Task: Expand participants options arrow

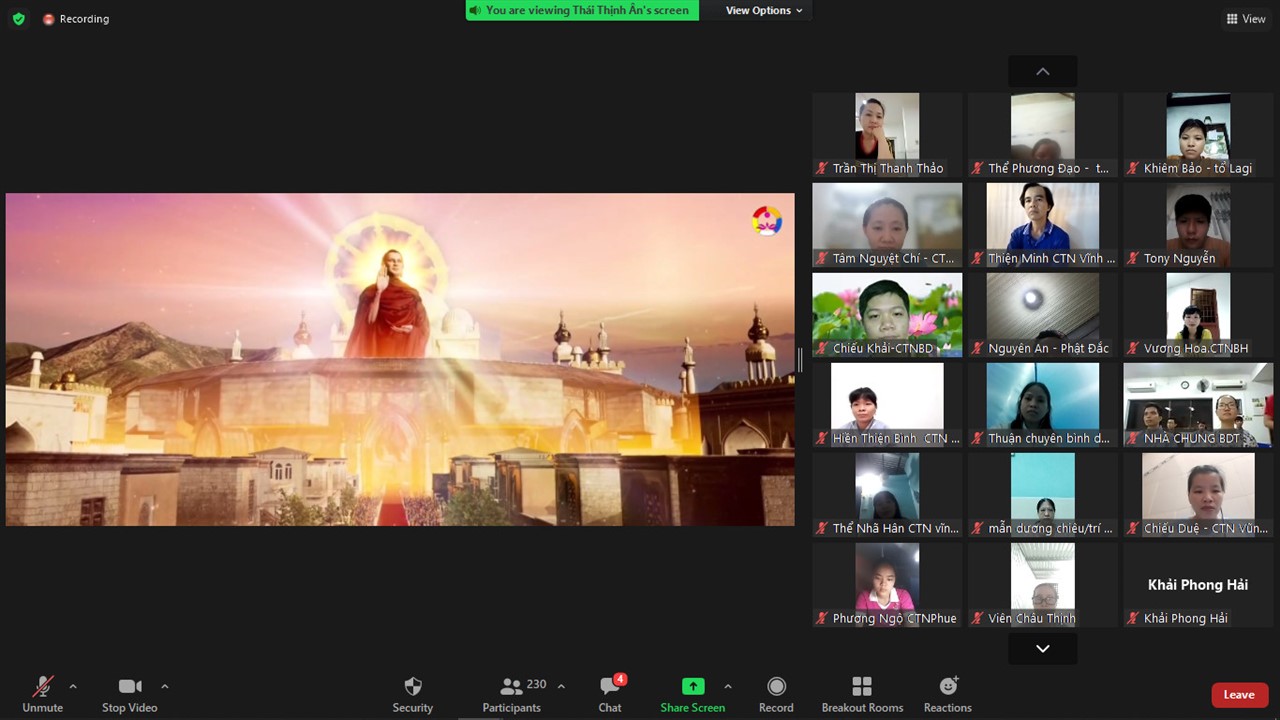Action: click(x=561, y=686)
